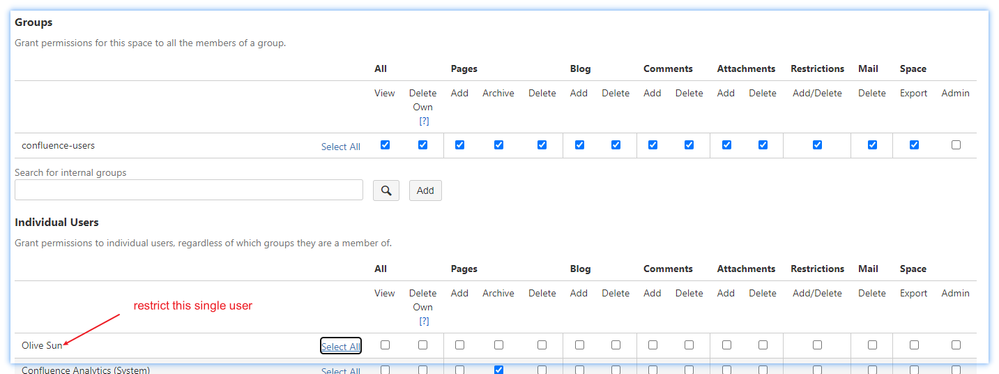Uncheck Pages Add for confluence-users
The image size is (999, 374).
459,145
